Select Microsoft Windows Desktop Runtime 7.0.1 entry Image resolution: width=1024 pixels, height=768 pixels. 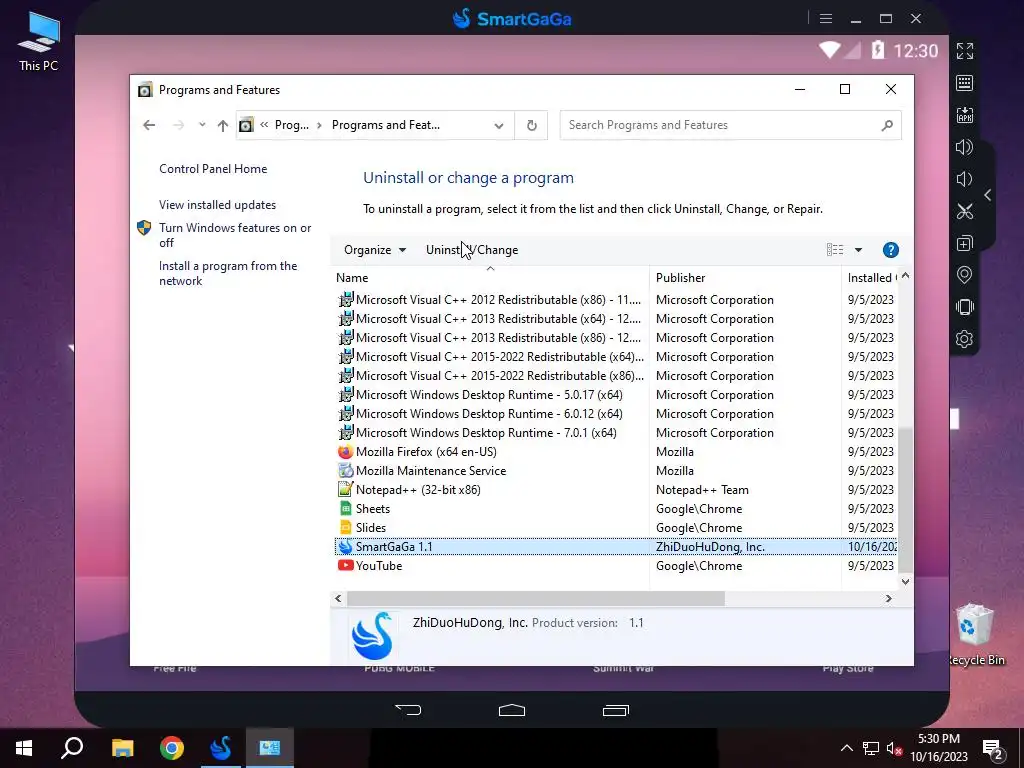pyautogui.click(x=615, y=433)
